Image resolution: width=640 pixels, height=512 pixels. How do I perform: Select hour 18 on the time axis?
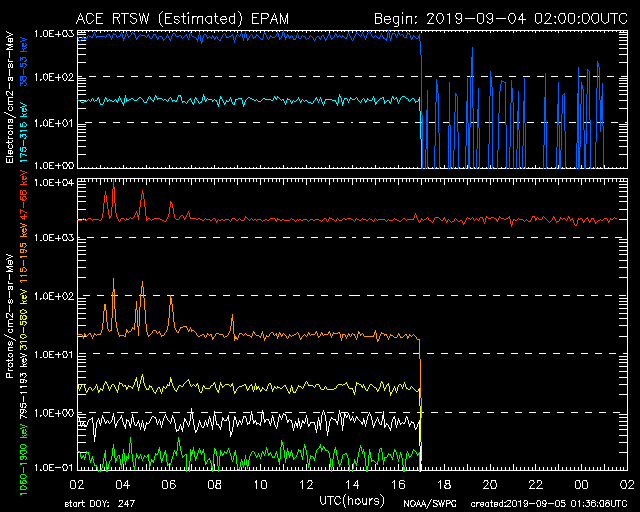(x=444, y=484)
